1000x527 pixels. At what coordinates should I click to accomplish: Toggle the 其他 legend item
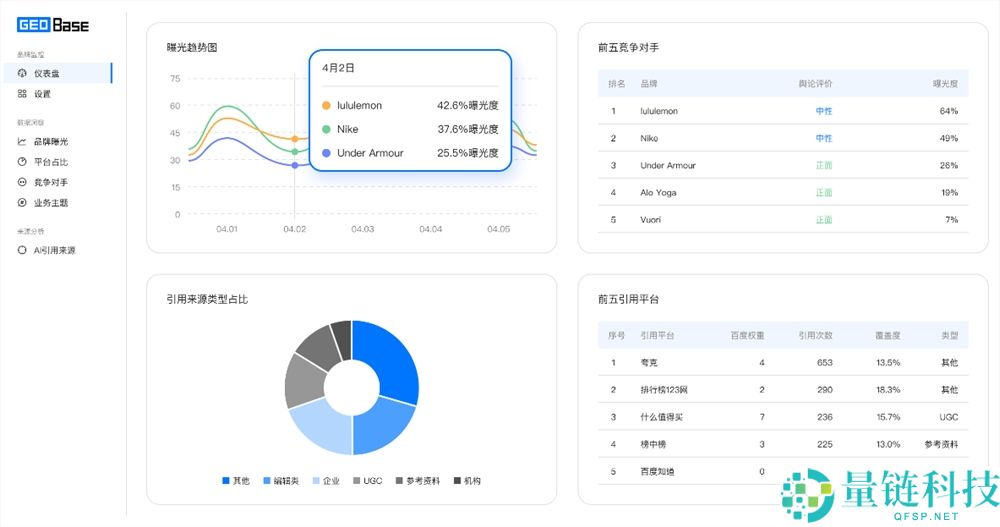point(236,480)
